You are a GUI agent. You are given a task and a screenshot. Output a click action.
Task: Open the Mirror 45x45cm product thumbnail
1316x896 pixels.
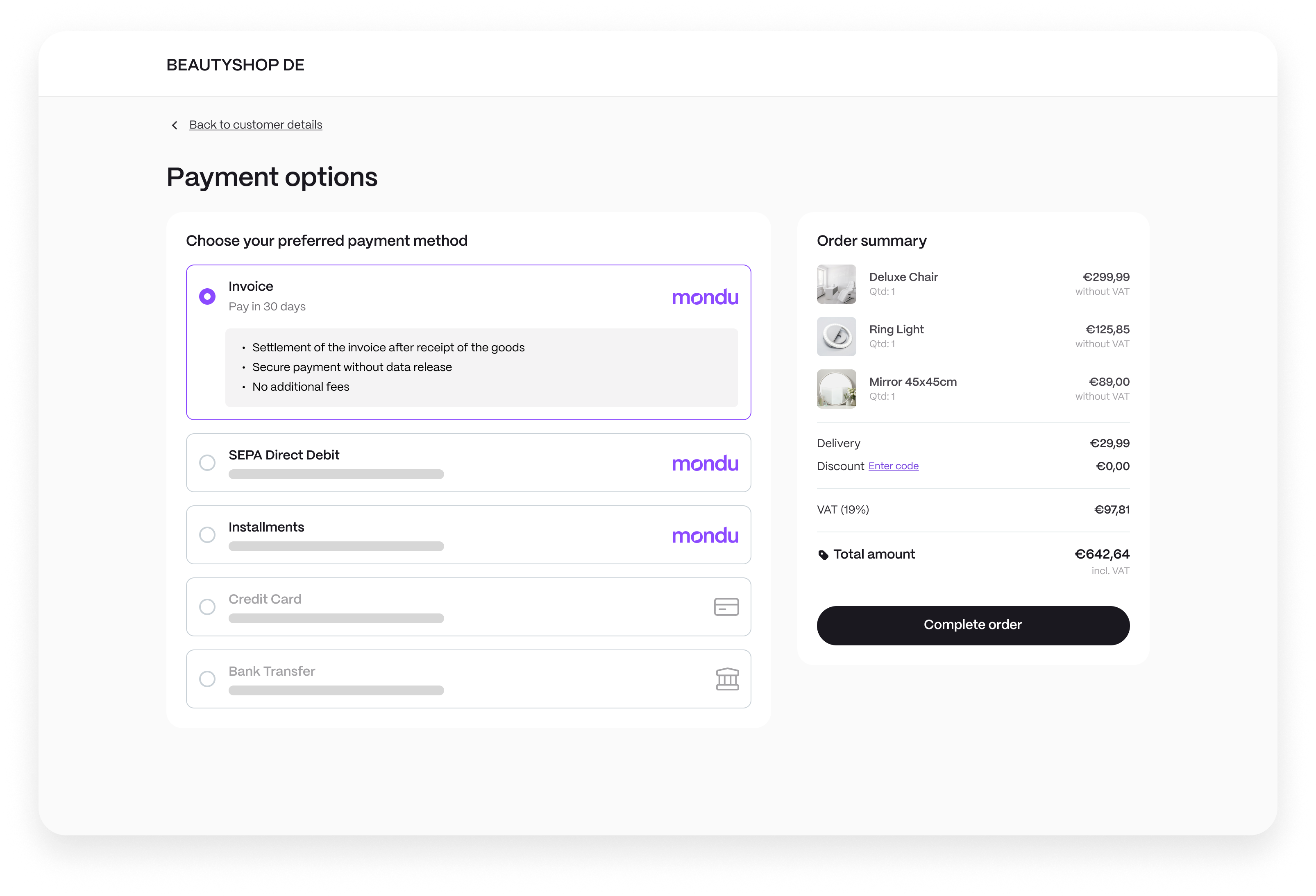(836, 389)
